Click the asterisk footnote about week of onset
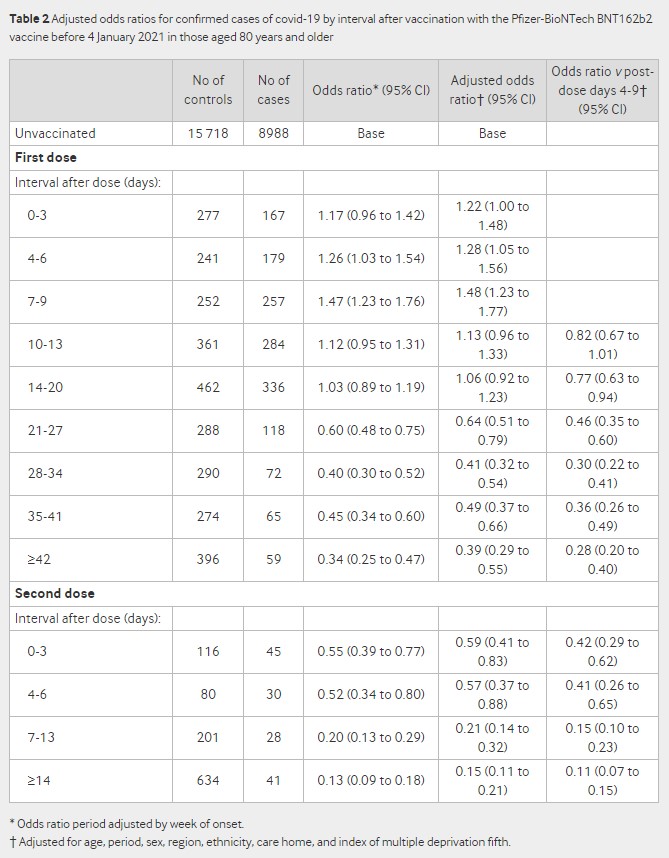 [128, 824]
